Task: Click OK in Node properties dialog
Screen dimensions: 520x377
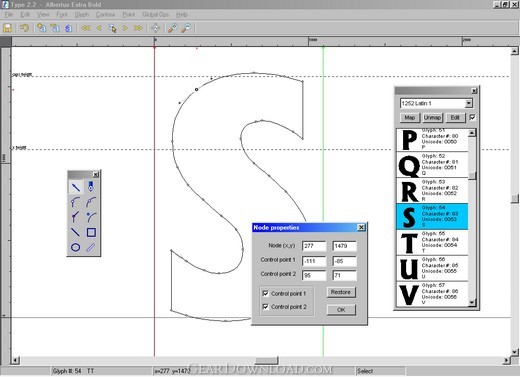Action: (x=341, y=310)
